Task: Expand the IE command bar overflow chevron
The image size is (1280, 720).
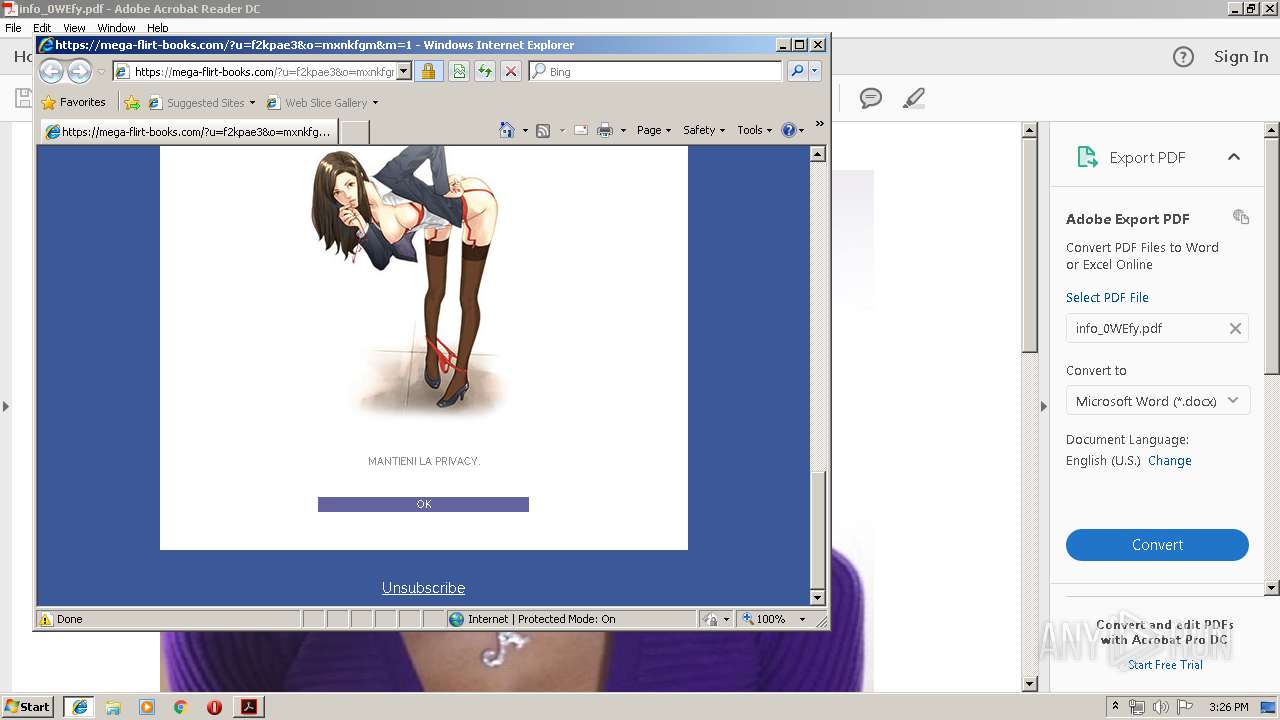Action: pyautogui.click(x=819, y=124)
